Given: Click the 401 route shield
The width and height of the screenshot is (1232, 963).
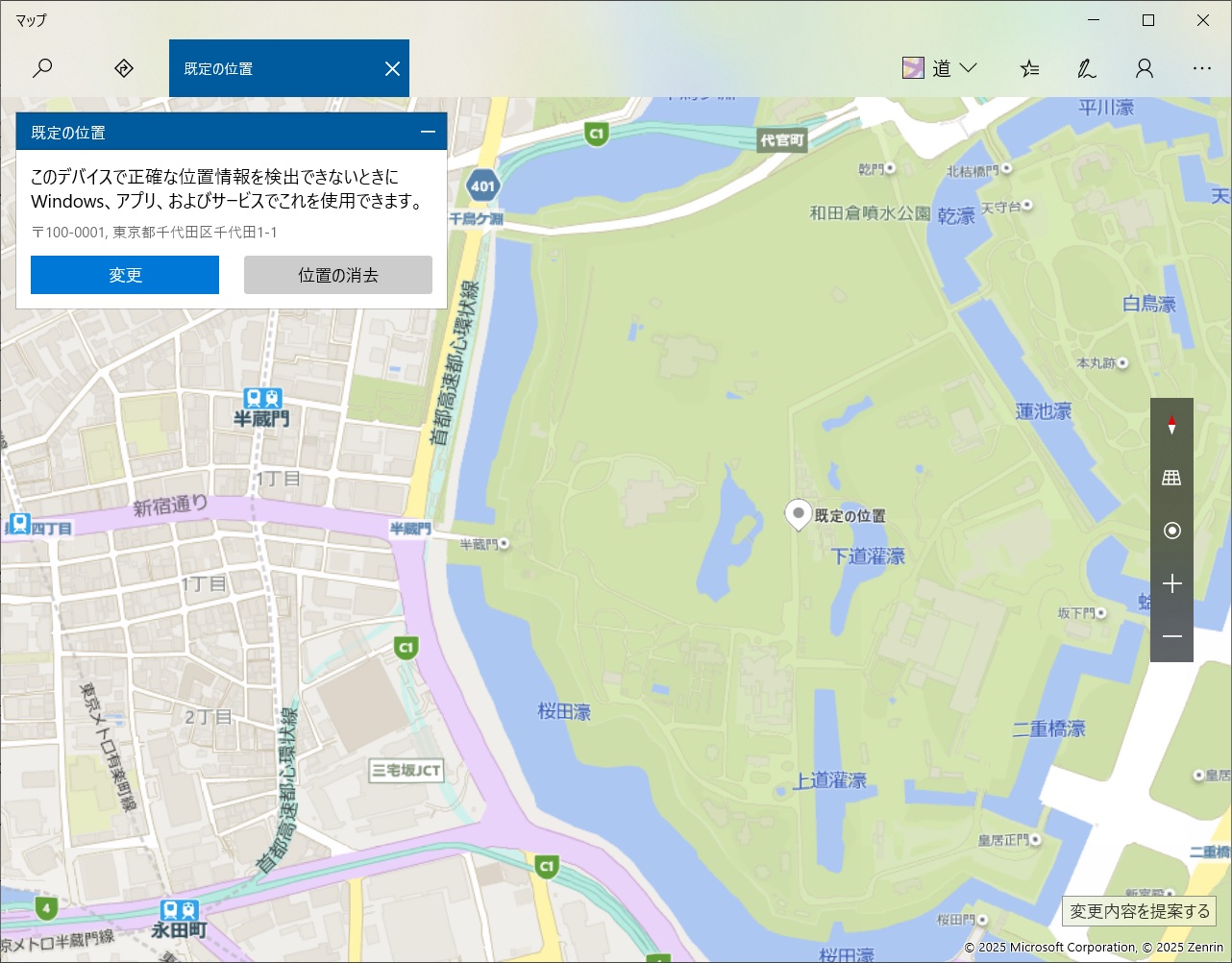Looking at the screenshot, I should pos(483,186).
